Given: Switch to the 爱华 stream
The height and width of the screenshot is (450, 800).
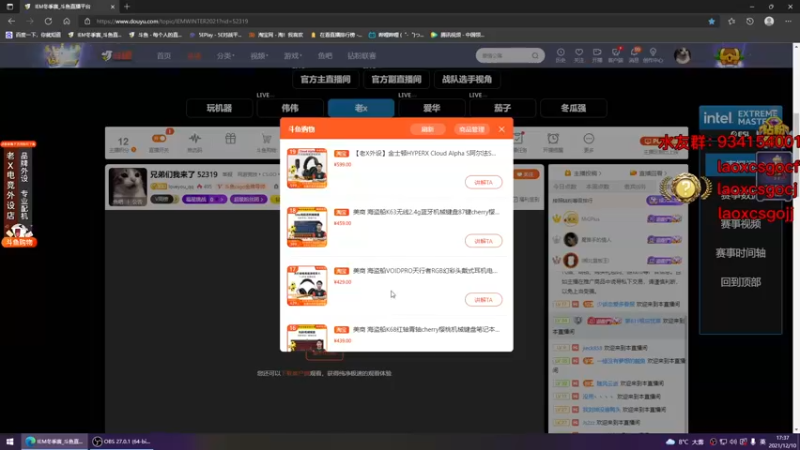Looking at the screenshot, I should coord(432,108).
